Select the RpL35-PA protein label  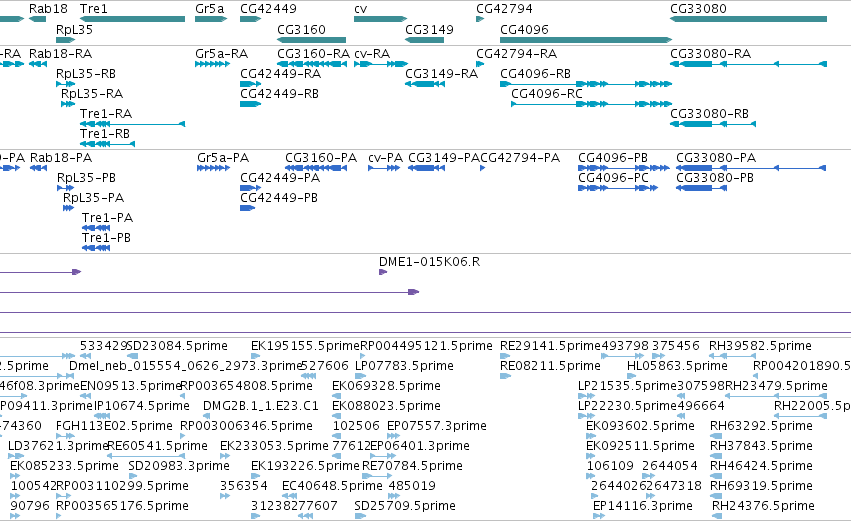point(93,198)
